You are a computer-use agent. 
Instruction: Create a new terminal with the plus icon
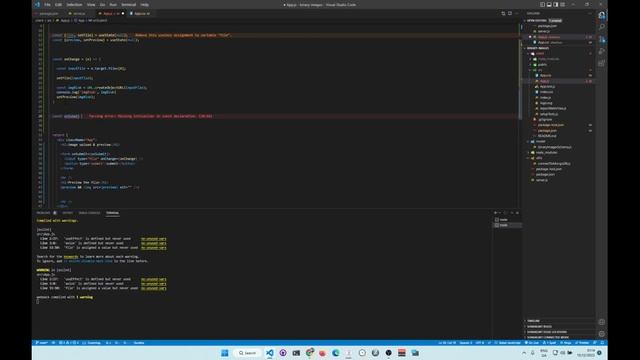click(x=496, y=213)
